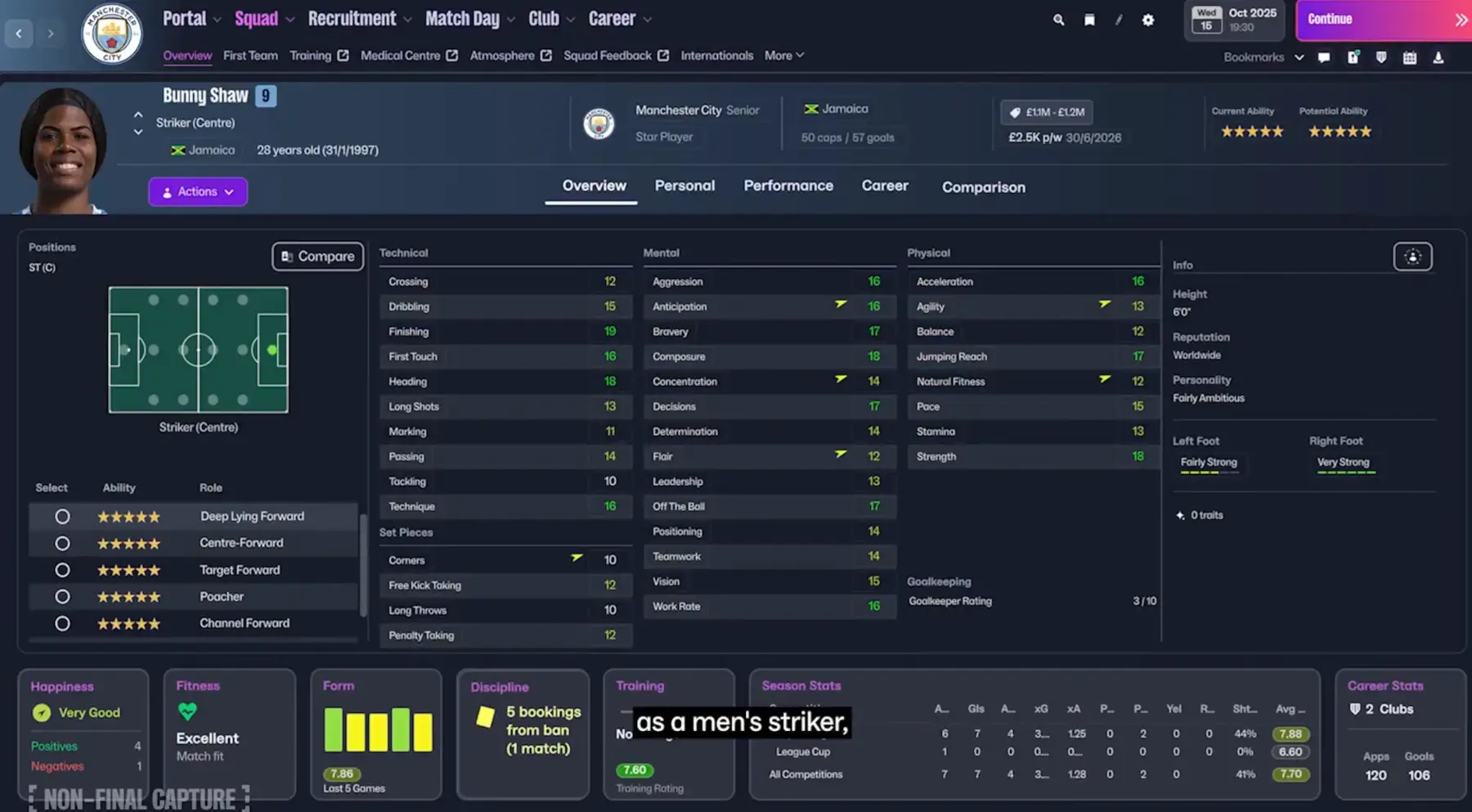This screenshot has width=1472, height=812.
Task: Click the Agility attribute trend arrow
Action: tap(1105, 304)
